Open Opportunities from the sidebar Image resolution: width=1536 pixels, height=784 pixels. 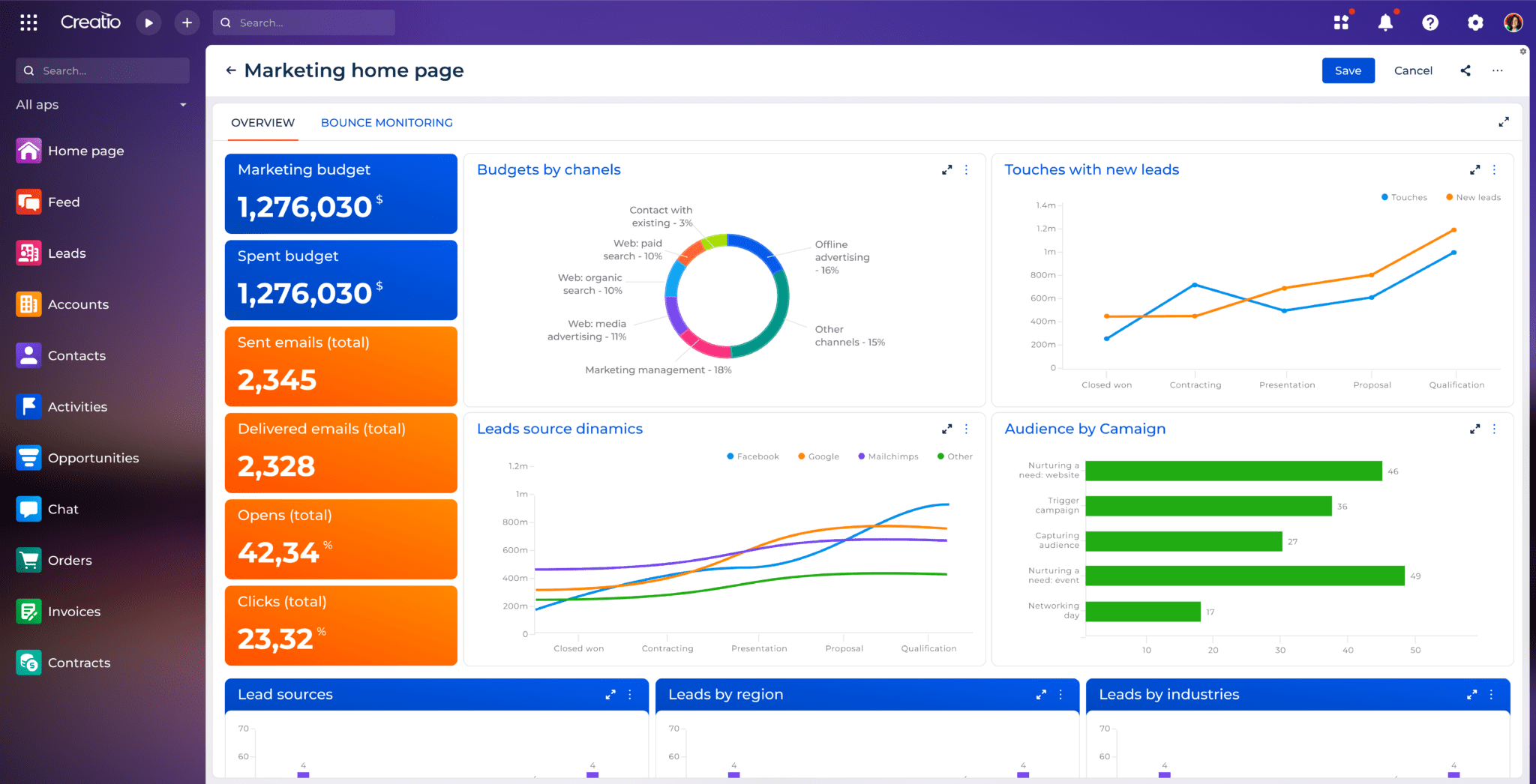(93, 458)
